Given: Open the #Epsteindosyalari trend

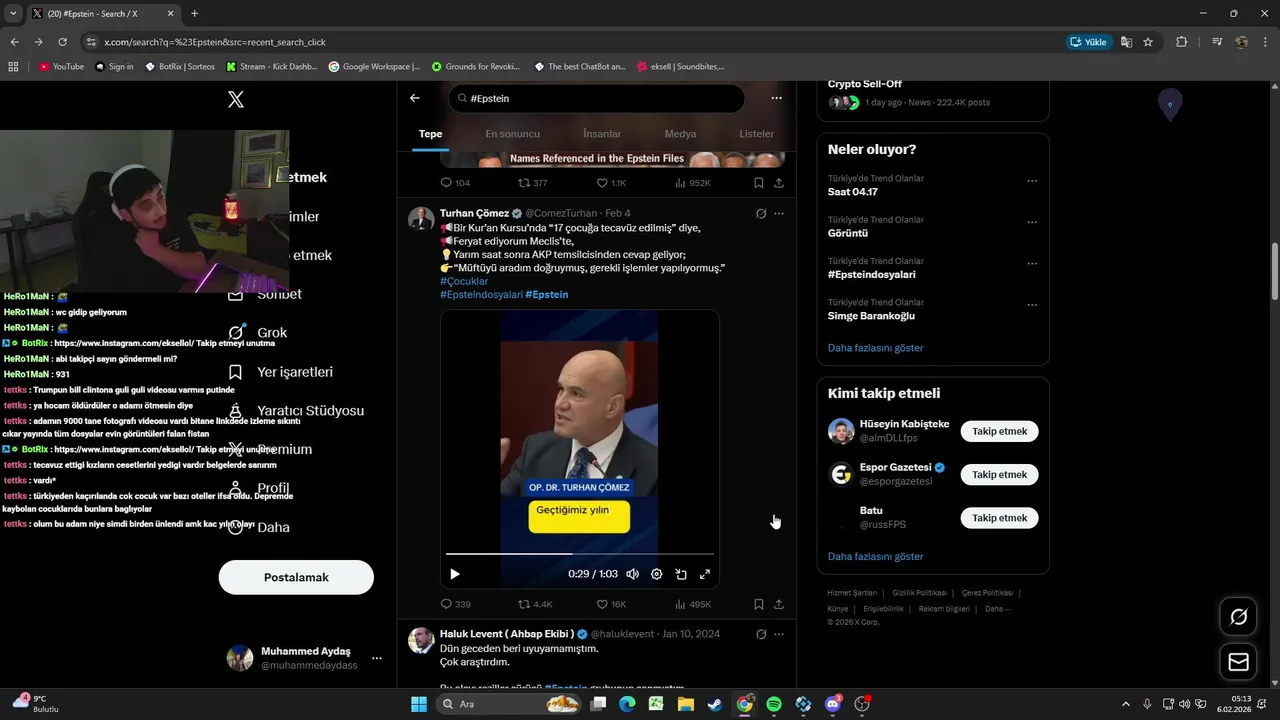Looking at the screenshot, I should [x=872, y=274].
